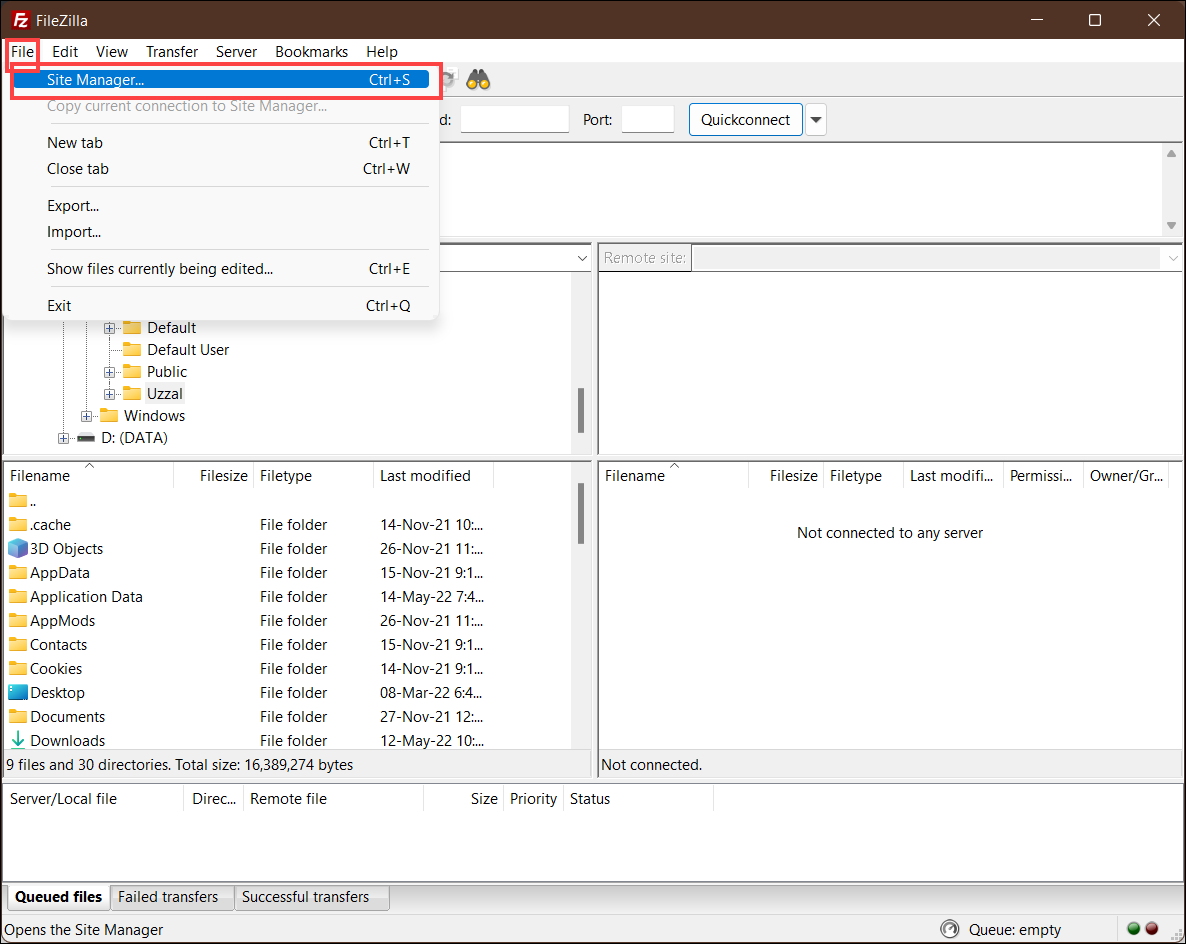Click the Cookies folder icon
This screenshot has width=1186, height=944.
click(17, 669)
